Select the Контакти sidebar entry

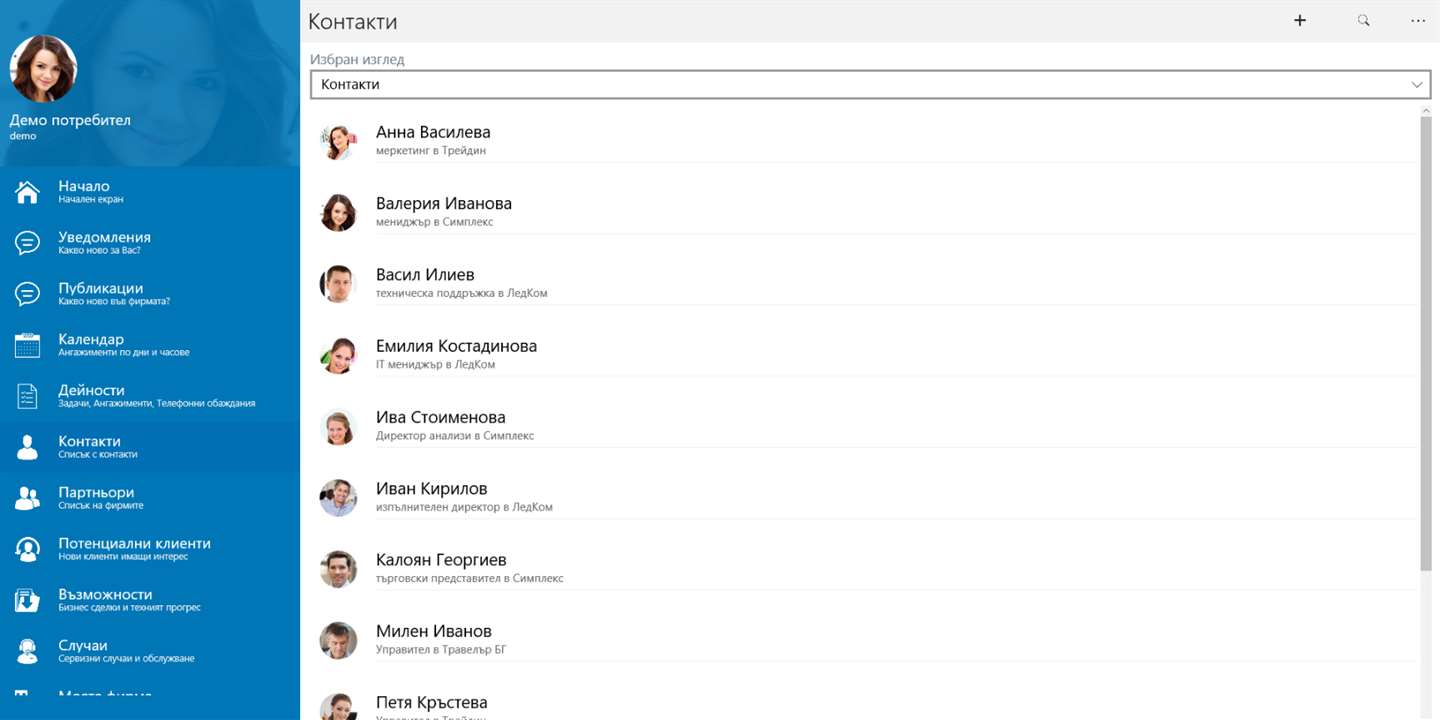tap(90, 446)
